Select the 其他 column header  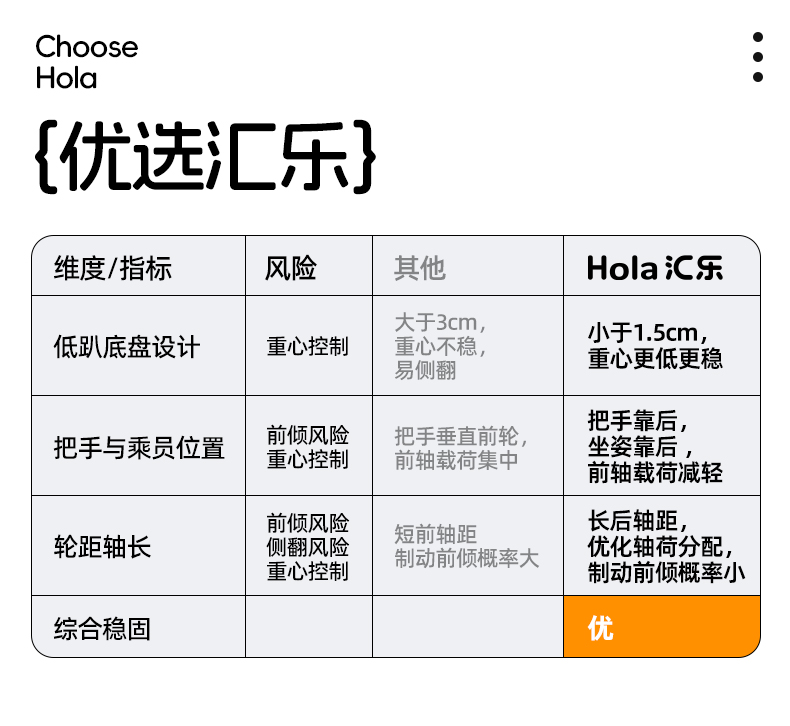[420, 268]
